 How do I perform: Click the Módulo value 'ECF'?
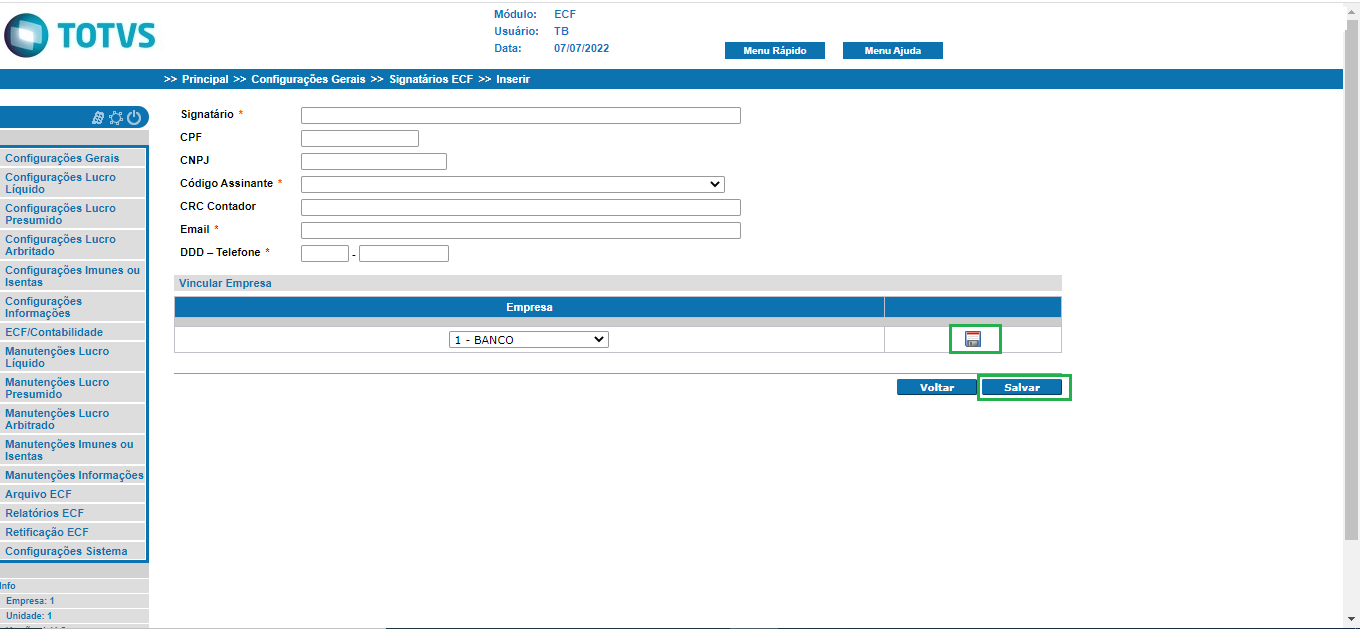(565, 14)
